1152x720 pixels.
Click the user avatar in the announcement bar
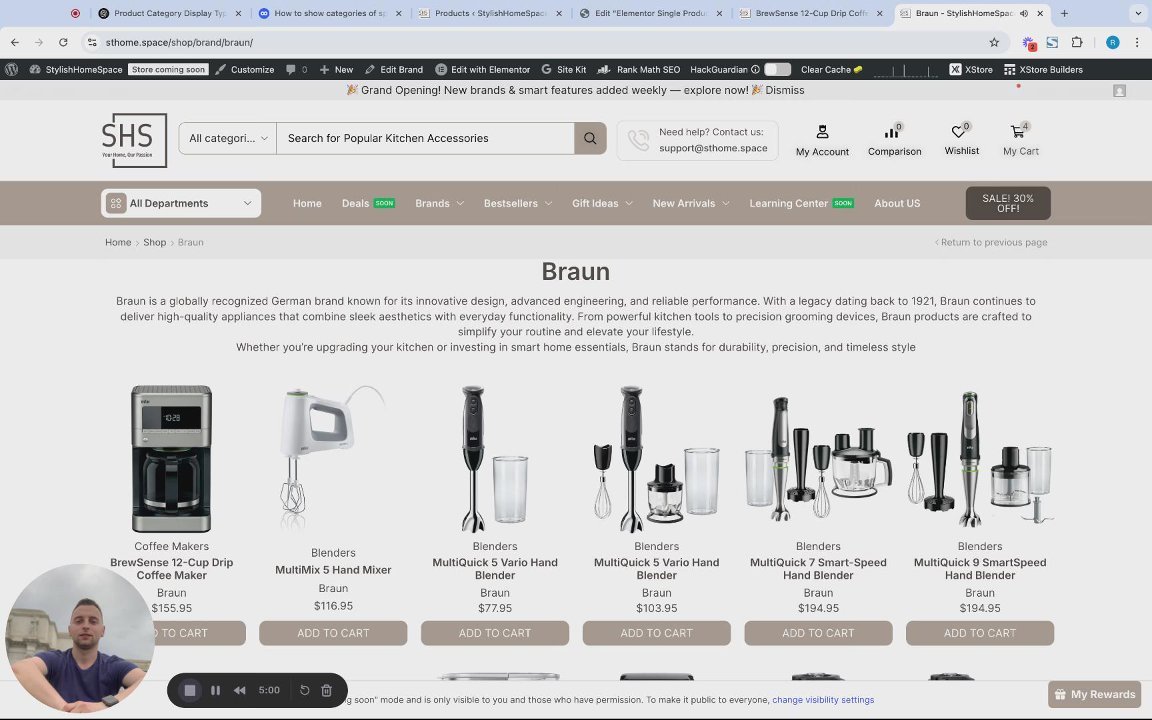[x=1119, y=90]
